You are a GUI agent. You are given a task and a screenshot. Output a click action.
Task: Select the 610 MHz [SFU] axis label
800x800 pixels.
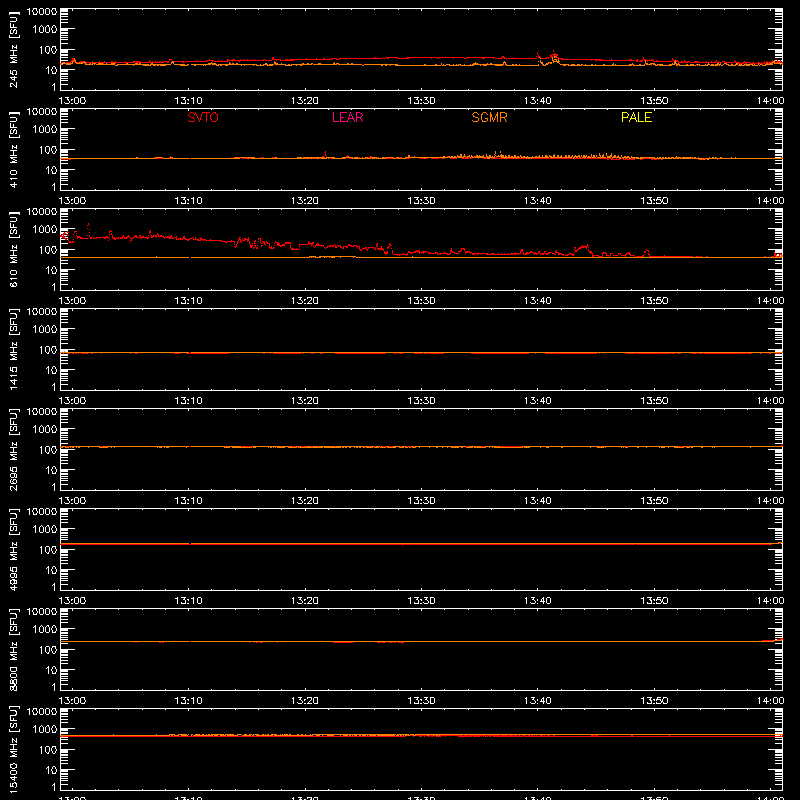[14, 249]
